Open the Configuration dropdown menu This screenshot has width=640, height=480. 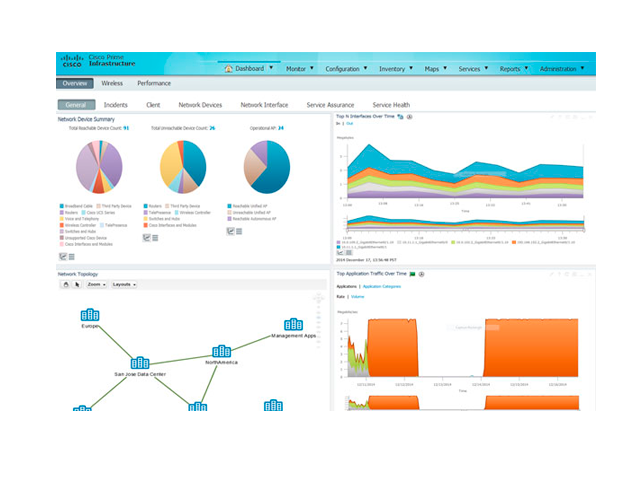point(346,69)
